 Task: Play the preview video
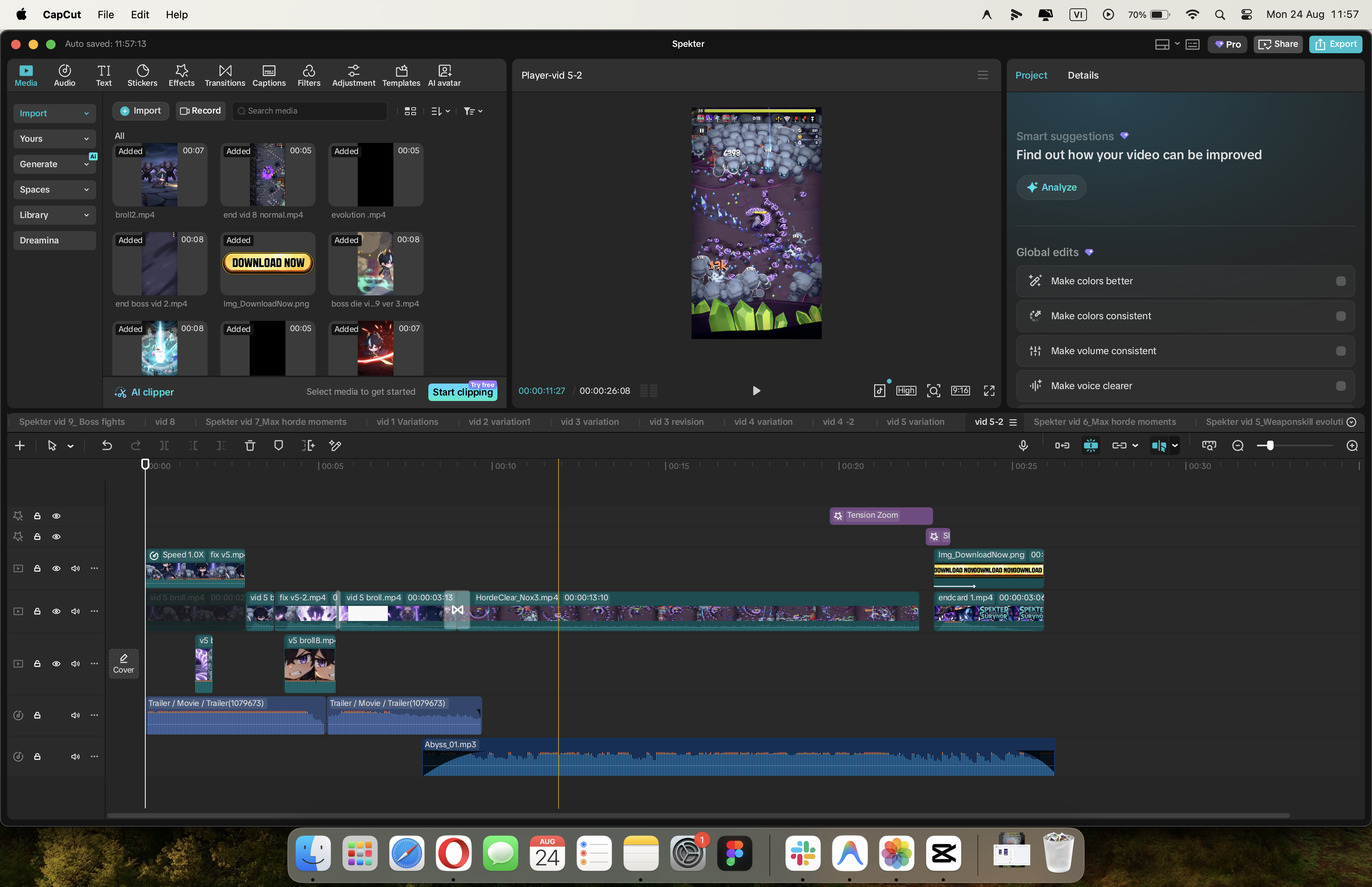coord(756,391)
